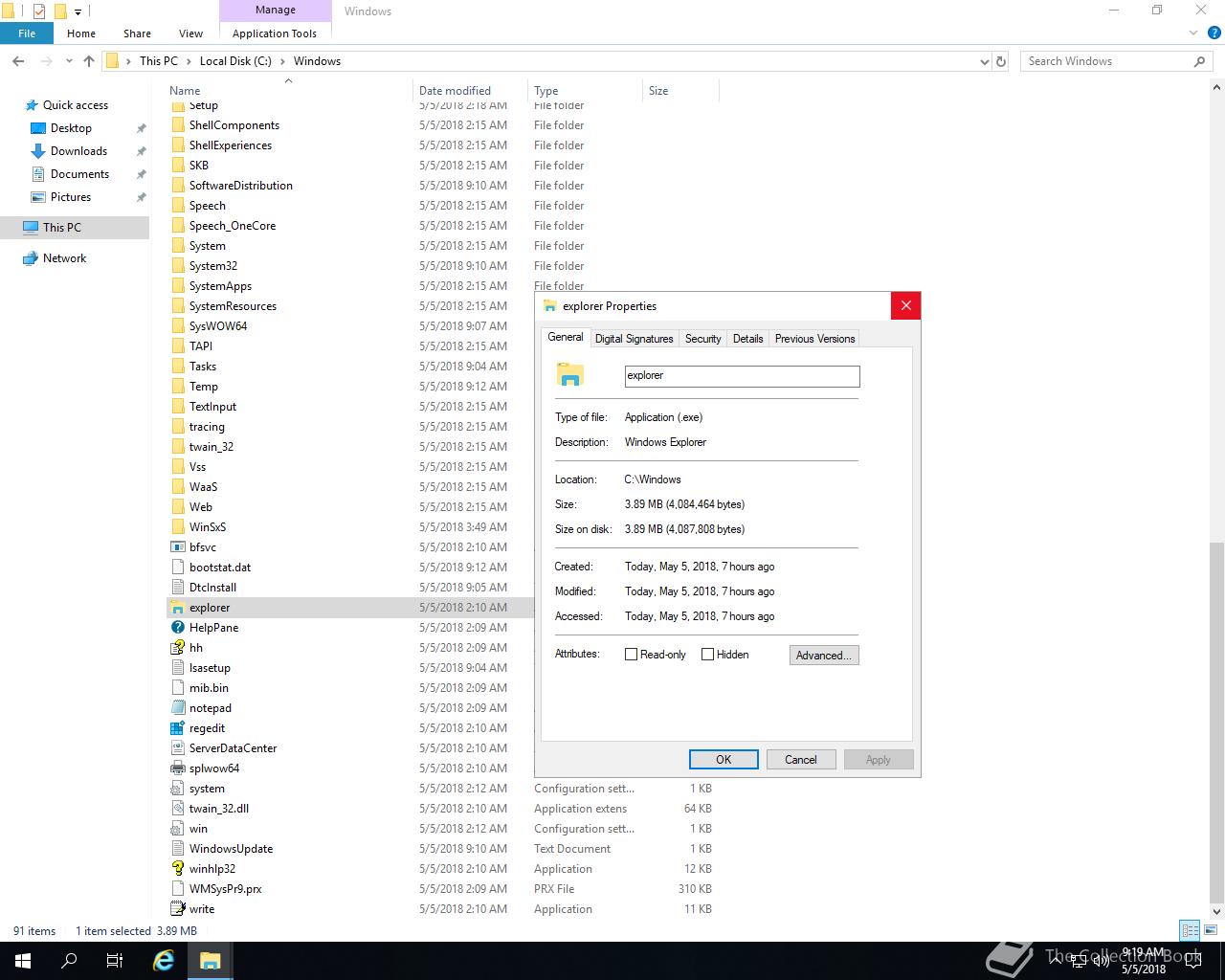
Task: Click the chevron after This PC in address bar
Action: (189, 61)
